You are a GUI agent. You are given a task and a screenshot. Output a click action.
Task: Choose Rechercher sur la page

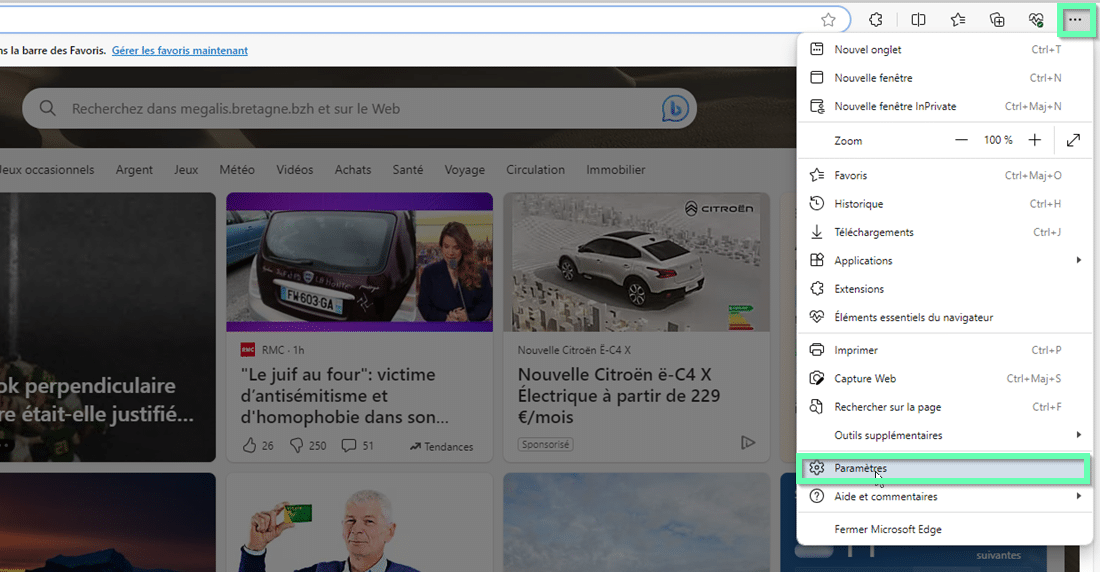(944, 406)
